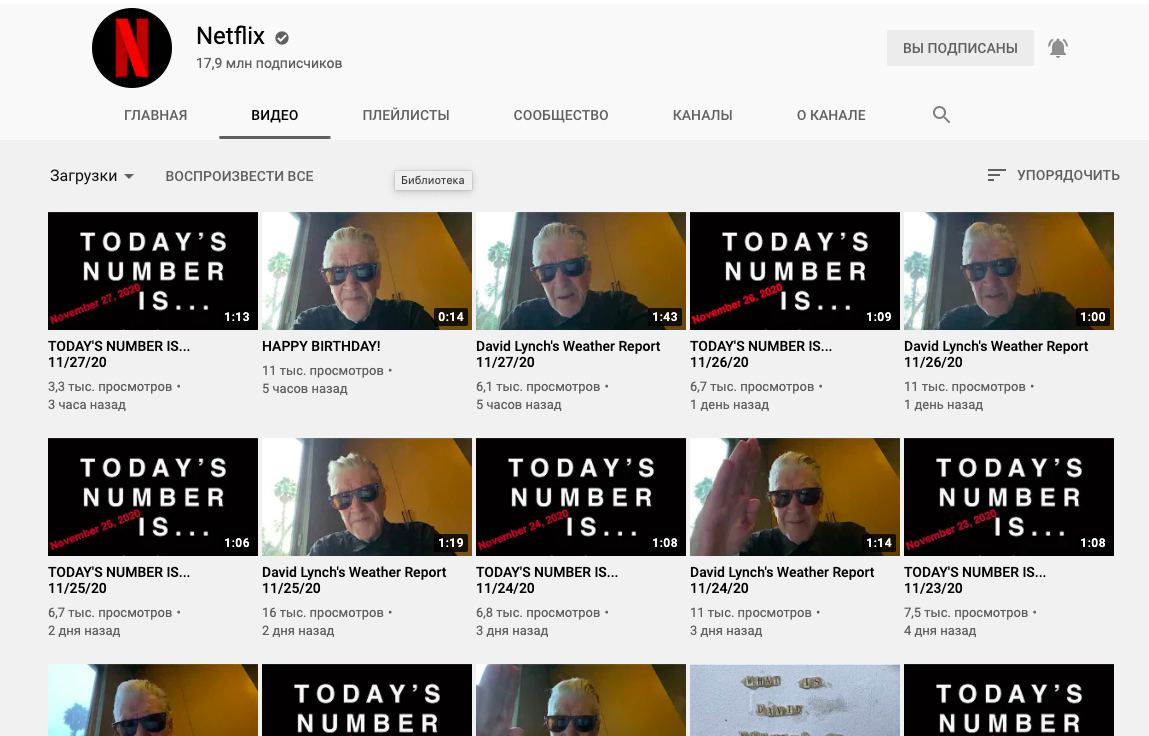1149x736 pixels.
Task: Click the 1:43 duration badge
Action: (665, 317)
